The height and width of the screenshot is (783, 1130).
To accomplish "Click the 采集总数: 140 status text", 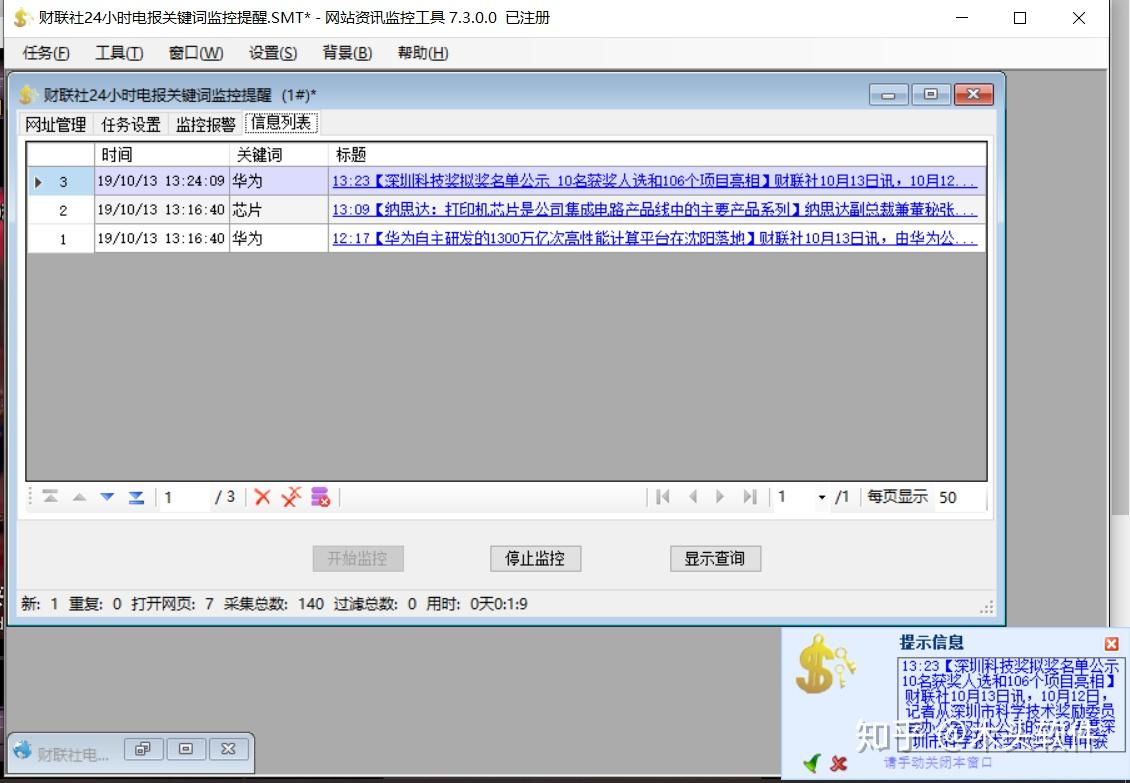I will pyautogui.click(x=274, y=603).
